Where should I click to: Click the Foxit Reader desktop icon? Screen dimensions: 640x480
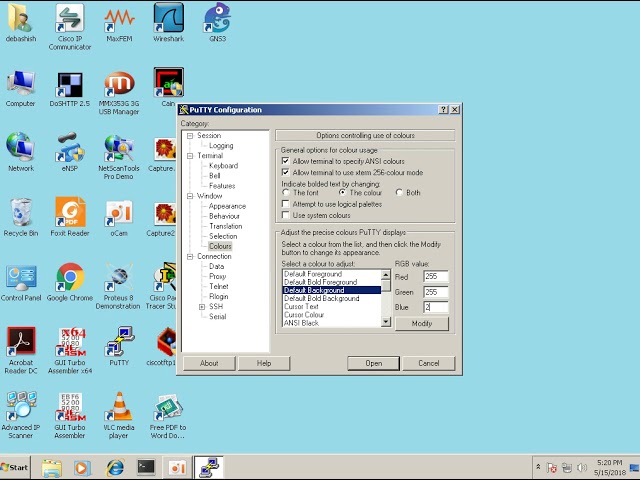pos(70,213)
